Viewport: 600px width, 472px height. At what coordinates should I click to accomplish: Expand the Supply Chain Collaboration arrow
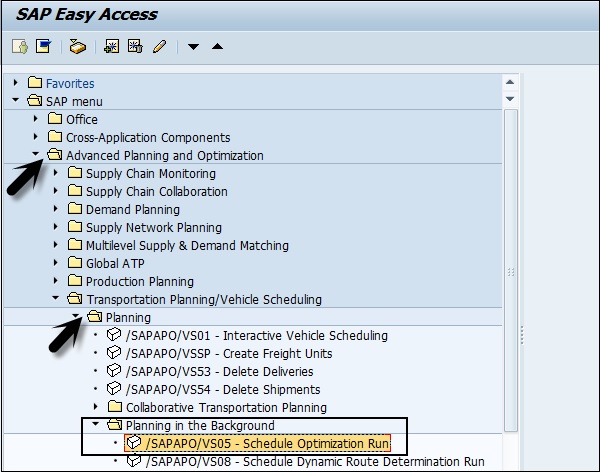pyautogui.click(x=55, y=191)
